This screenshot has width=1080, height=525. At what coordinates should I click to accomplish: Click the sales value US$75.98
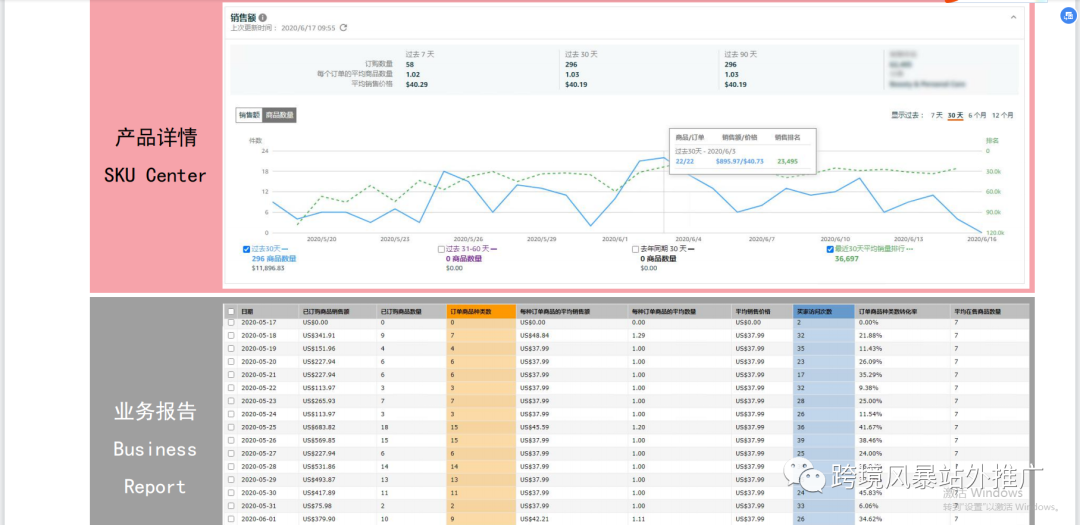pyautogui.click(x=317, y=506)
